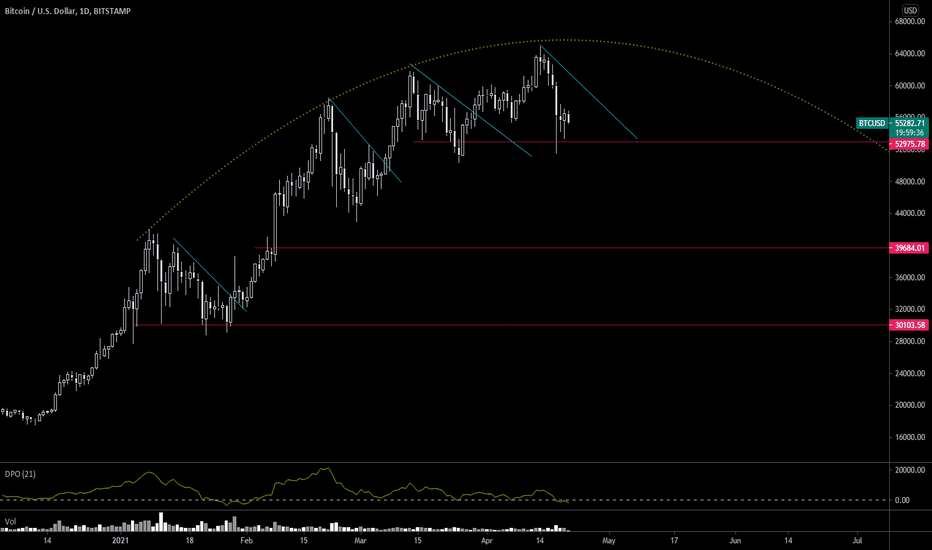Click the Jun time axis label
The height and width of the screenshot is (550, 932).
pyautogui.click(x=735, y=540)
